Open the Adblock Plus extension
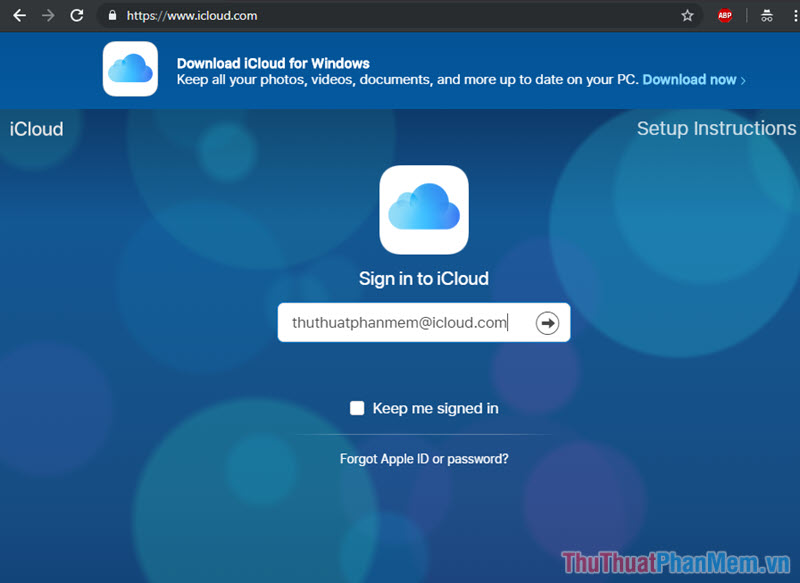Image resolution: width=800 pixels, height=583 pixels. [x=724, y=15]
